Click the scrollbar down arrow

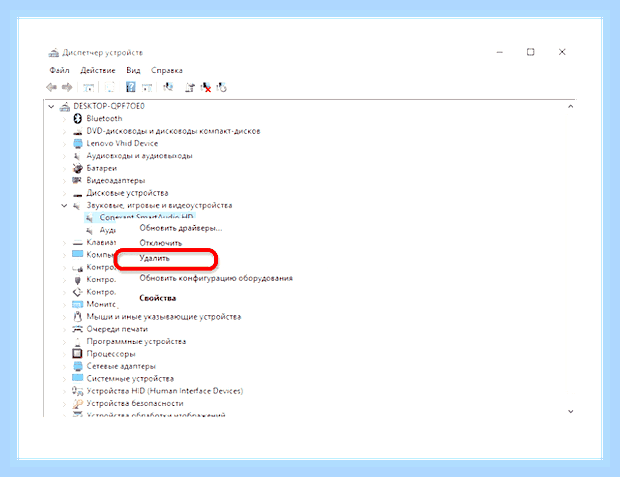click(571, 411)
